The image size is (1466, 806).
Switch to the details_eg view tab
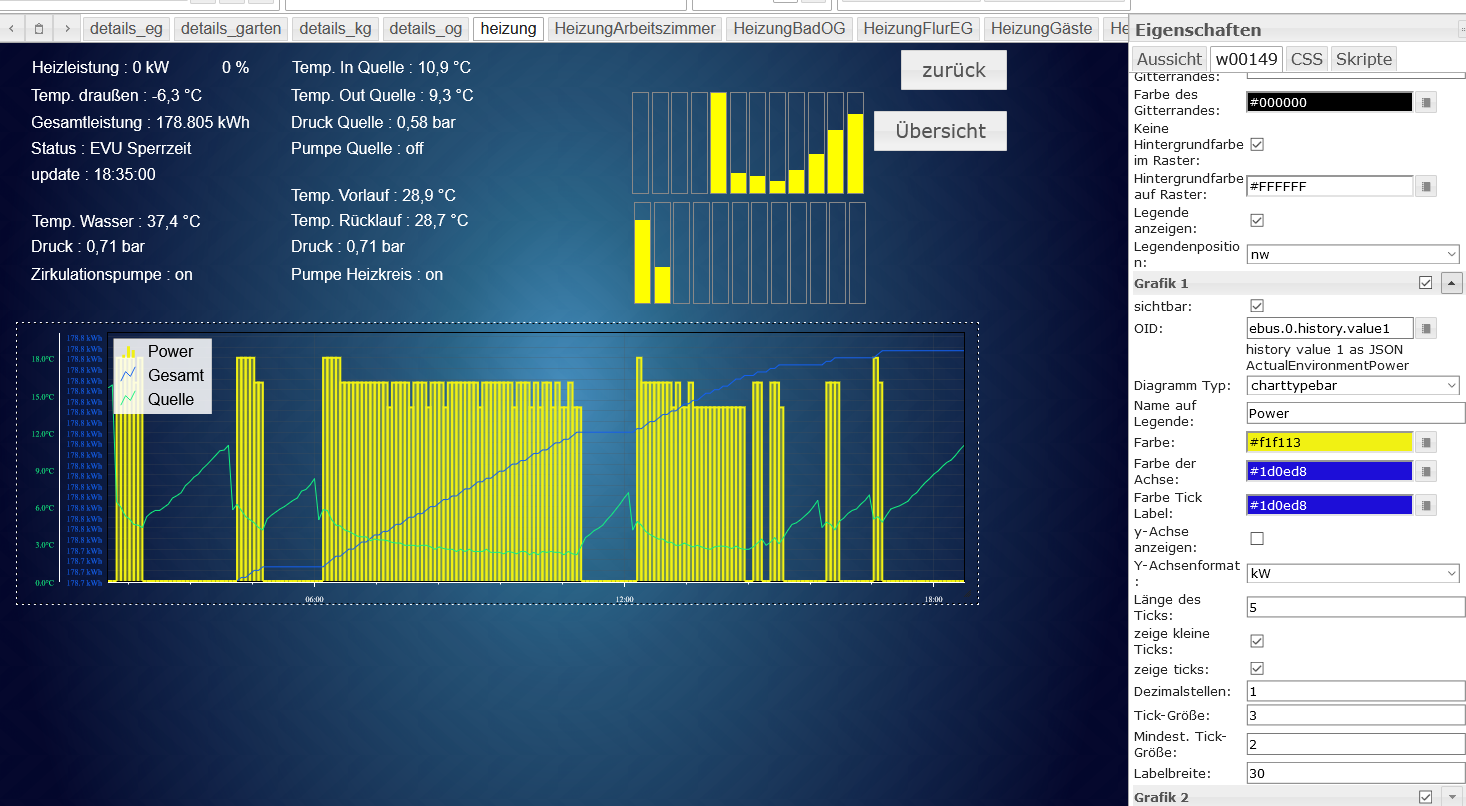(126, 29)
